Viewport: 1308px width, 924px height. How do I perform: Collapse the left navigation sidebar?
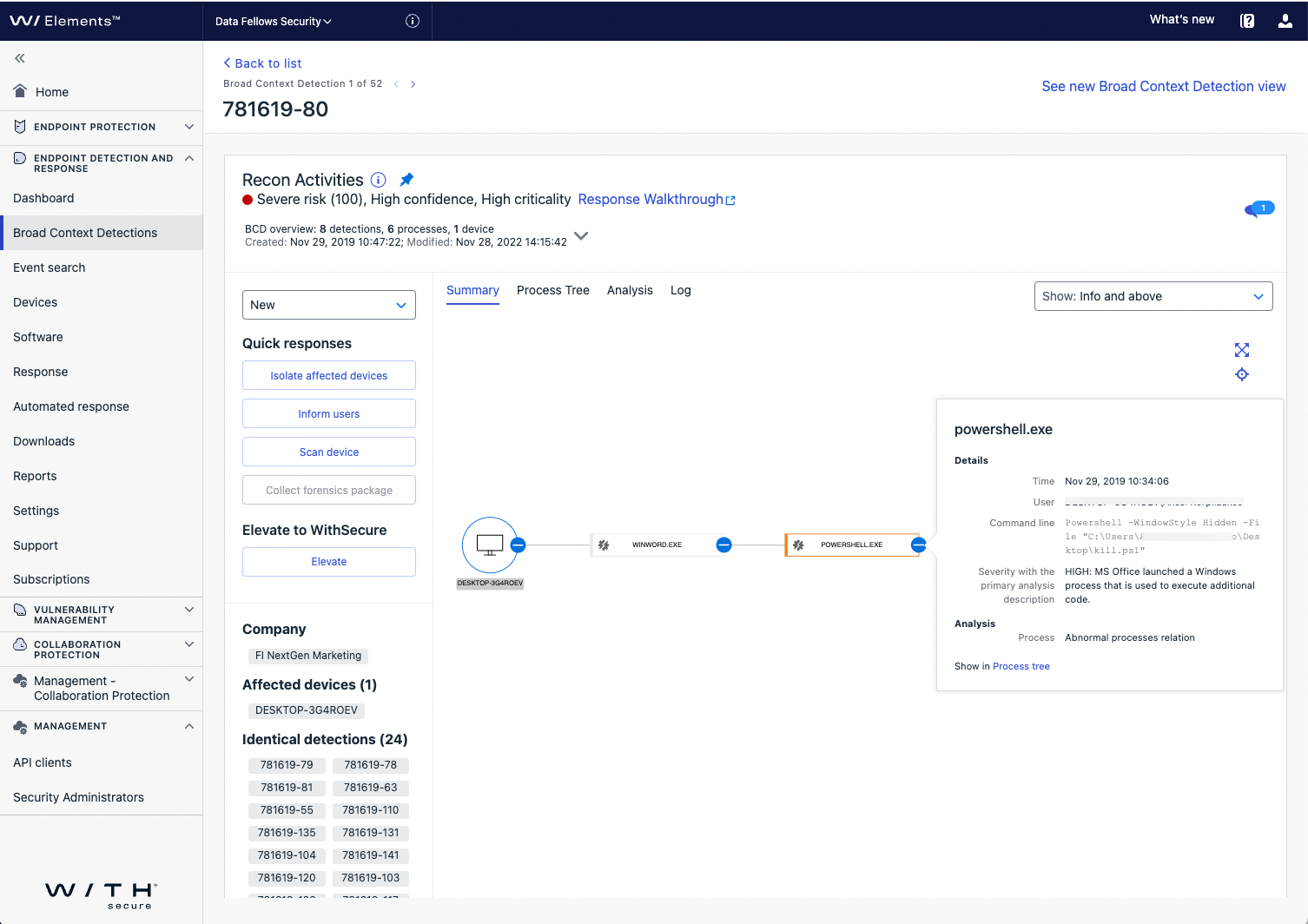[x=18, y=58]
